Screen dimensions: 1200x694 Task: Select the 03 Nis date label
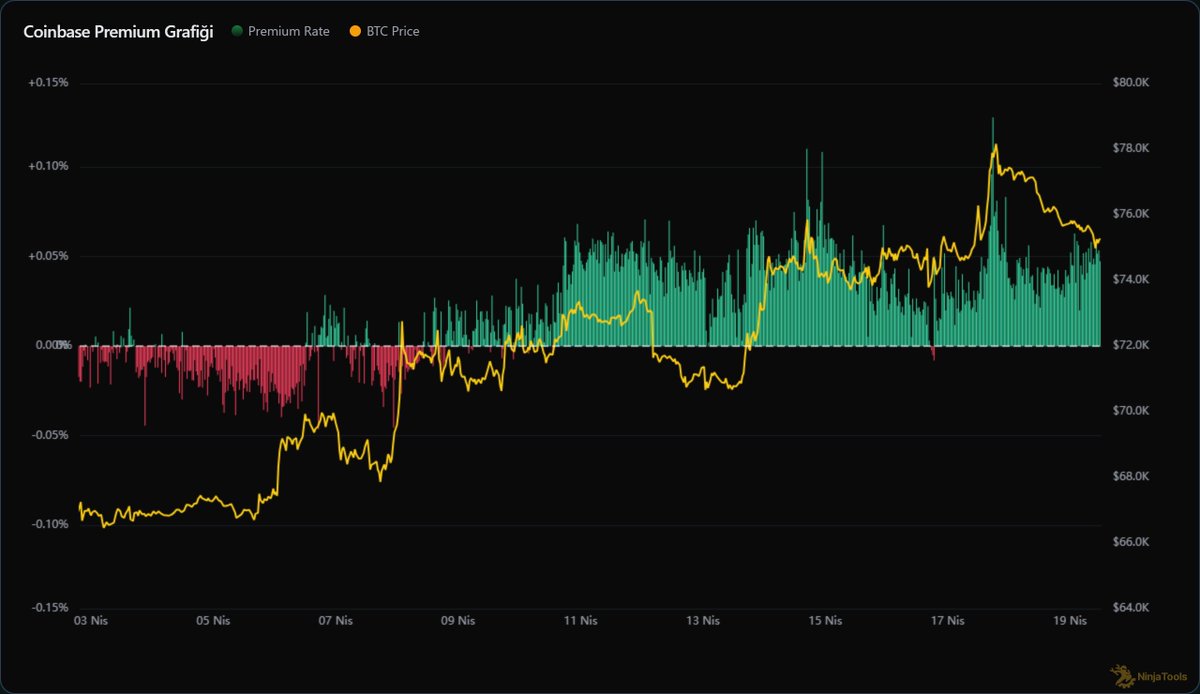point(91,621)
